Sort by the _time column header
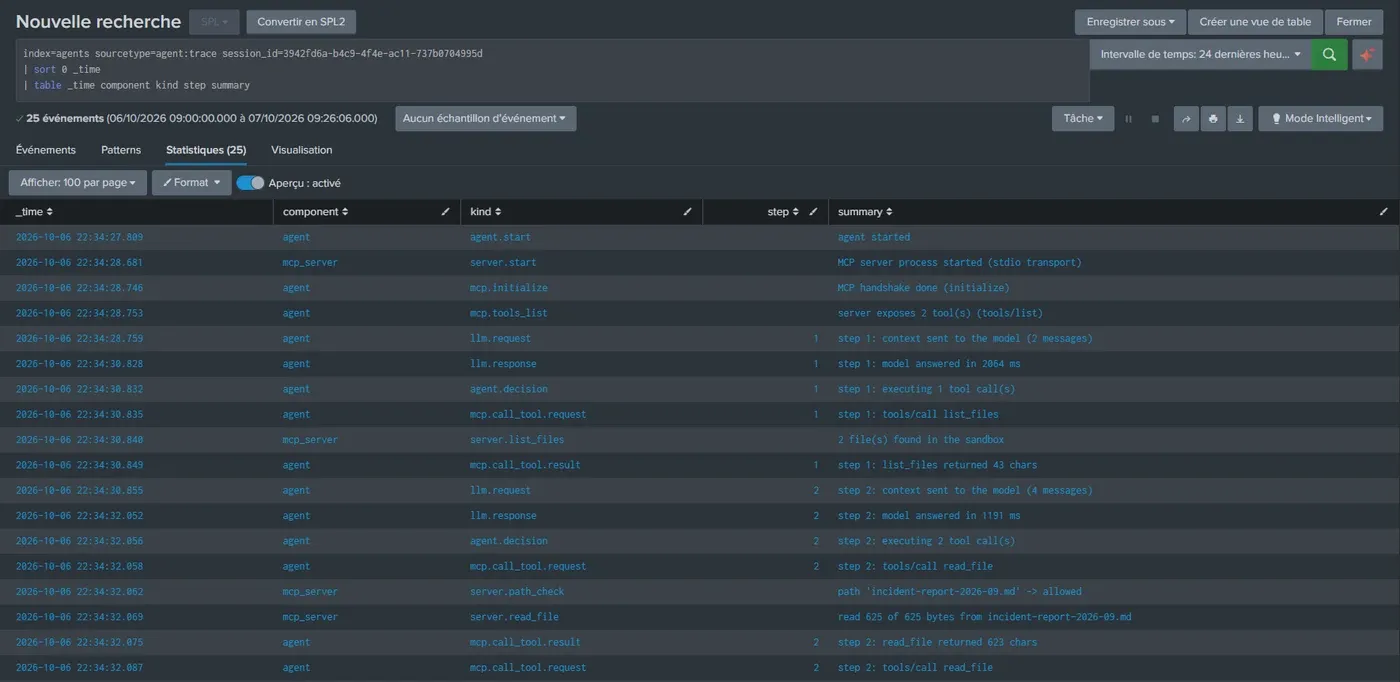The width and height of the screenshot is (1400, 682). 34,212
